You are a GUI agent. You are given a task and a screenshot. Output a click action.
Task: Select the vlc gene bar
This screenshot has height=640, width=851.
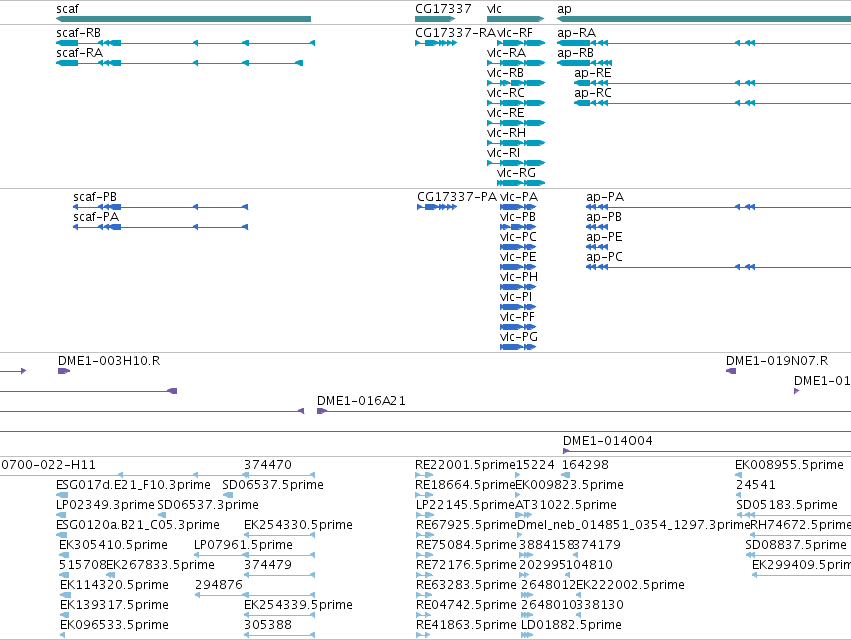516,19
